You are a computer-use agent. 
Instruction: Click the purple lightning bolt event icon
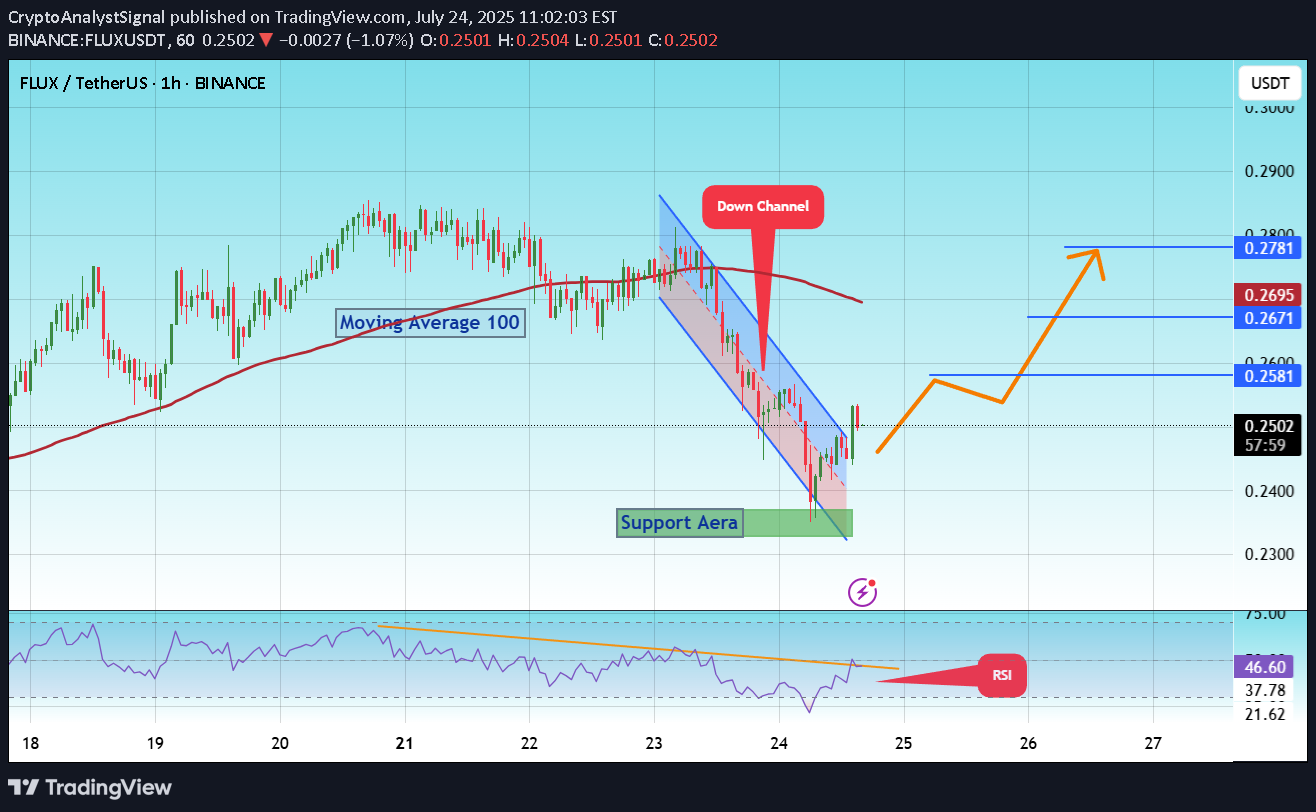(x=862, y=592)
